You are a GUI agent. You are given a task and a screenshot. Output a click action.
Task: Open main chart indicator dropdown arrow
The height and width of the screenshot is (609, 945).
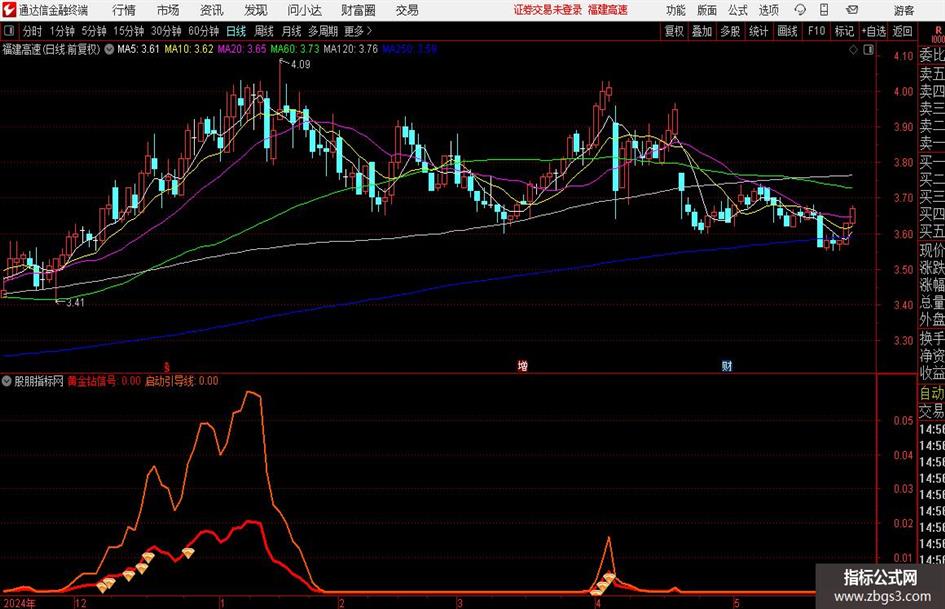tap(109, 49)
